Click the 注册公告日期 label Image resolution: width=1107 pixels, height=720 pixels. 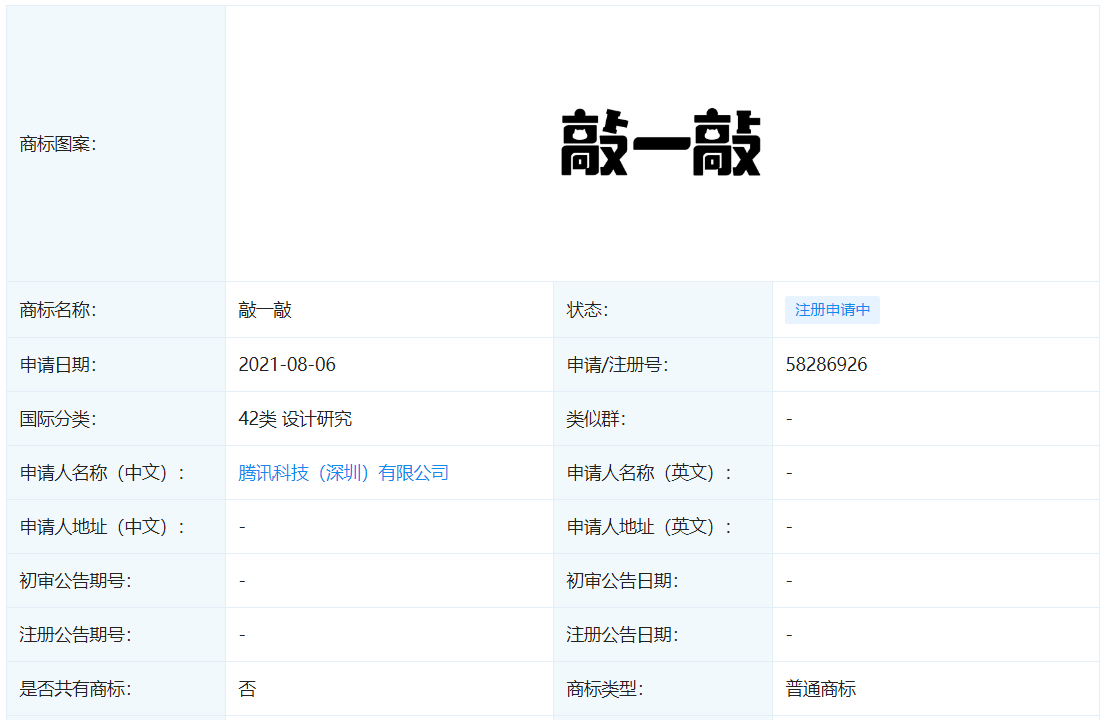tap(623, 635)
